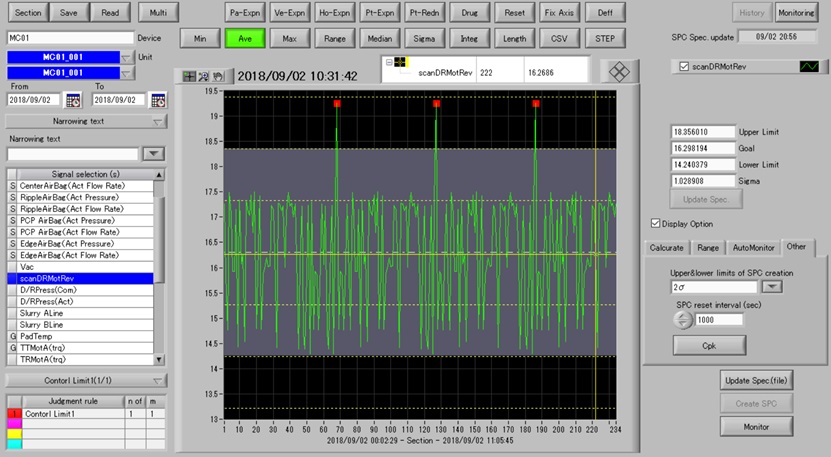Screen dimensions: 831x457
Task: Click the Save button
Action: [68, 13]
